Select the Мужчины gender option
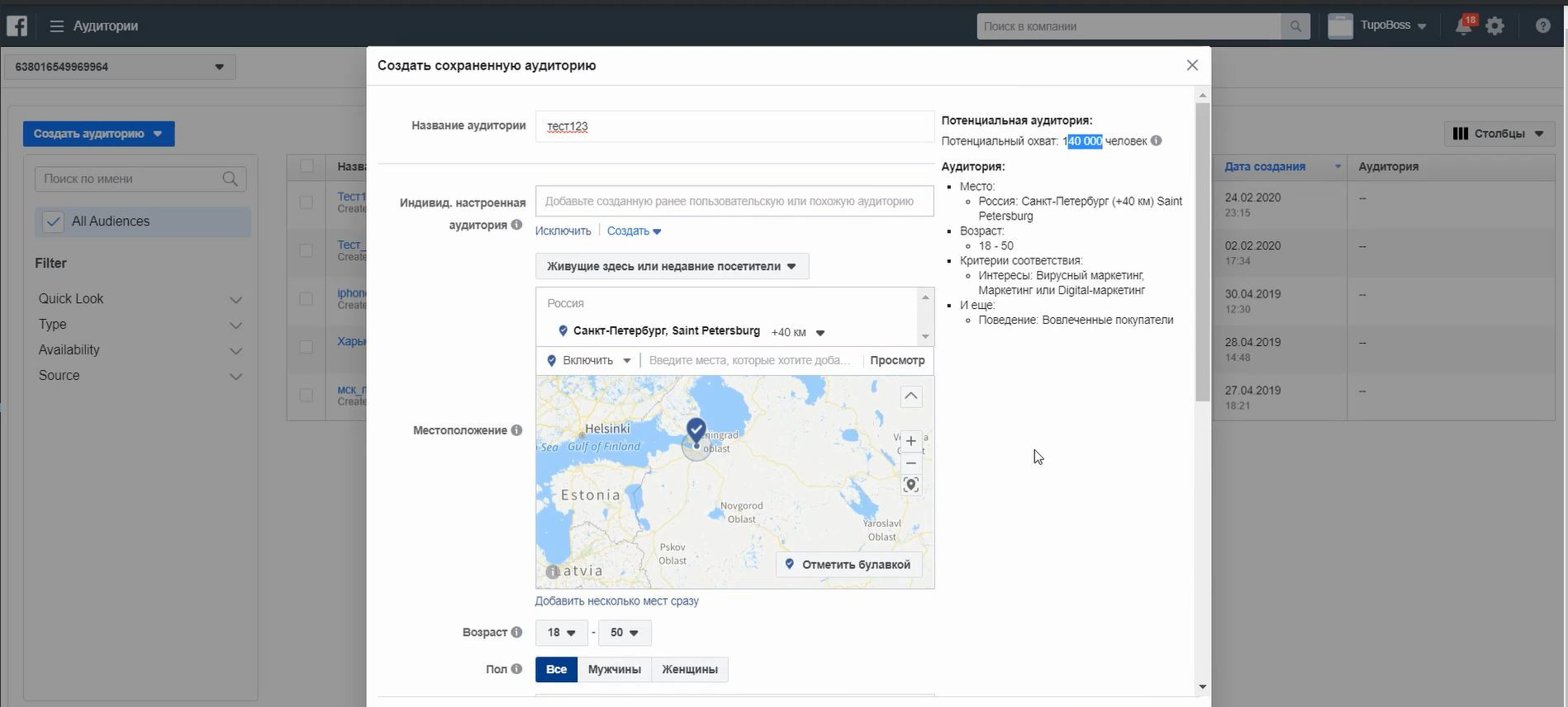The height and width of the screenshot is (707, 1568). 614,669
